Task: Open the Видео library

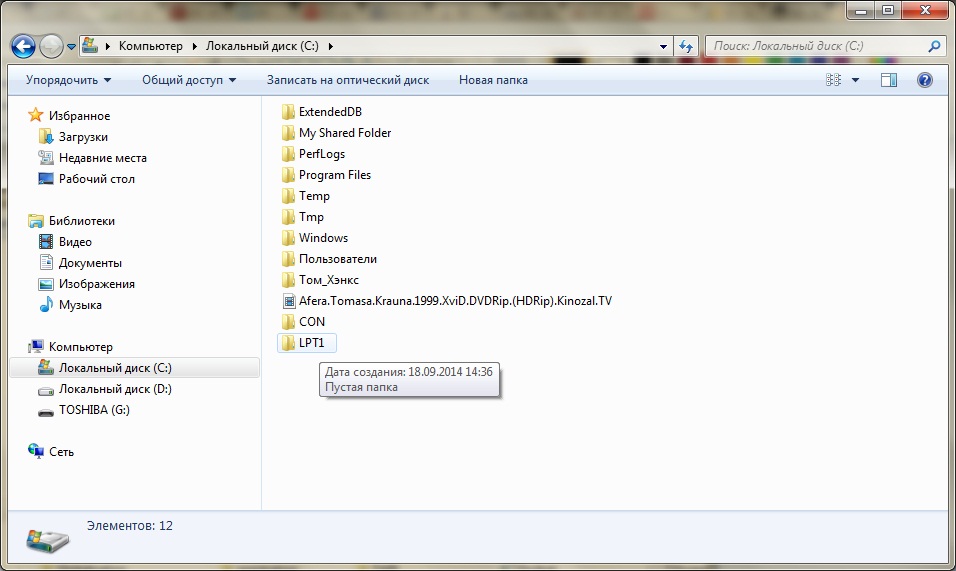Action: 75,242
